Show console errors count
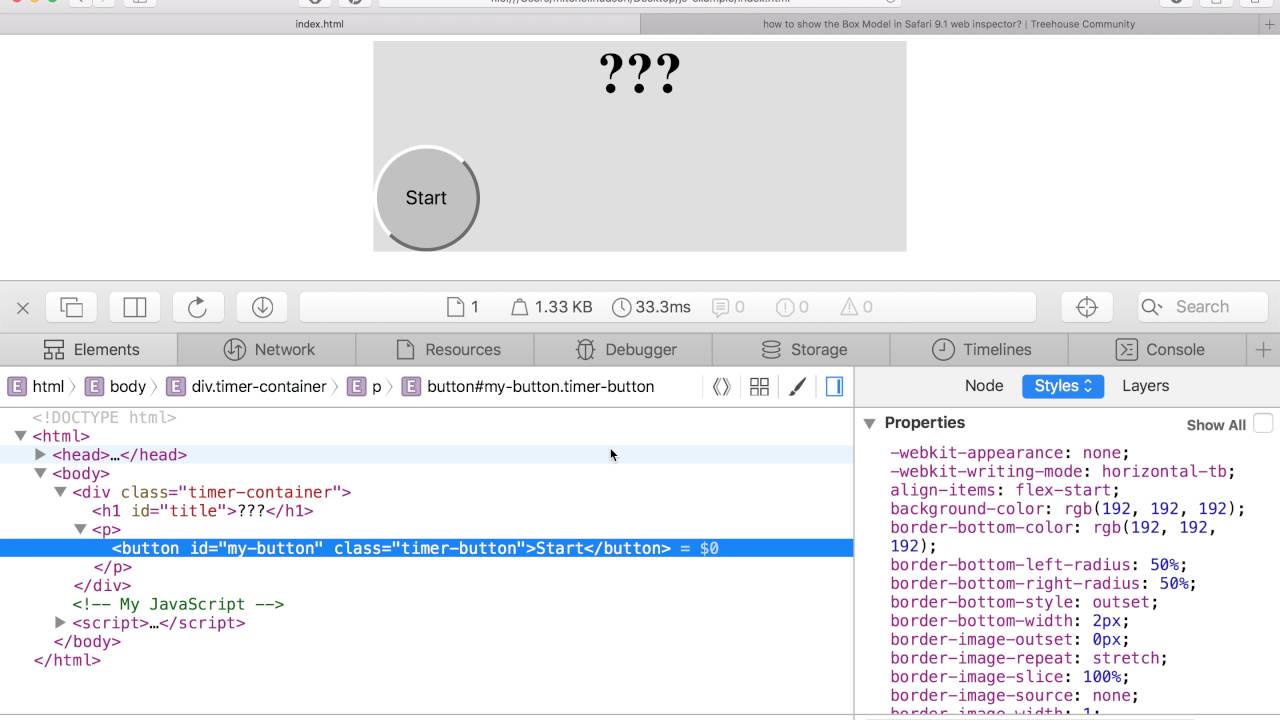Screen dimensions: 1280x720 [x=792, y=307]
